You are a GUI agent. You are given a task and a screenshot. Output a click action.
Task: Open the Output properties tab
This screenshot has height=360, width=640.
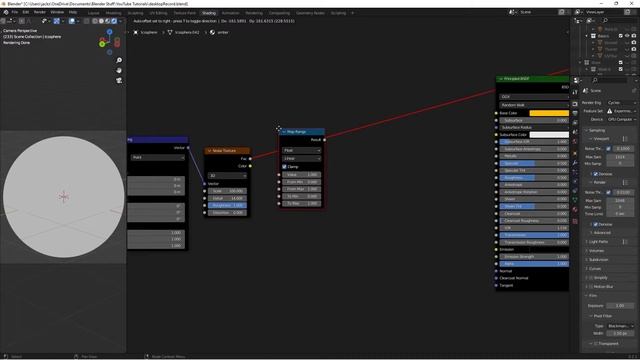575,113
